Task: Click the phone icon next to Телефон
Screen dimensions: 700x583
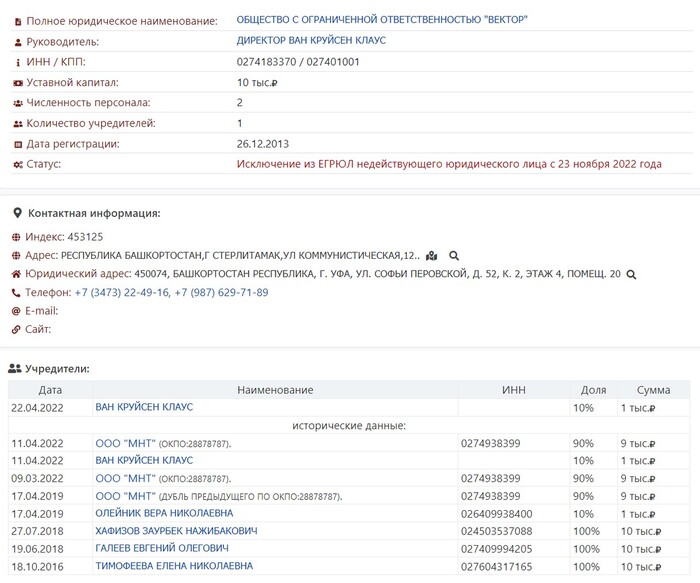Action: click(x=16, y=293)
